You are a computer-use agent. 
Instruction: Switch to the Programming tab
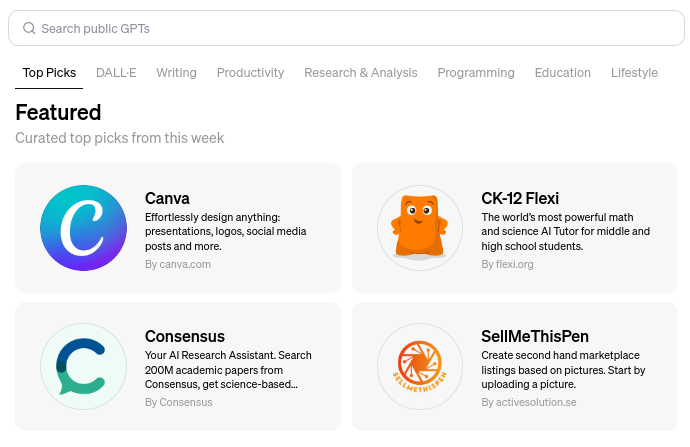coord(476,73)
